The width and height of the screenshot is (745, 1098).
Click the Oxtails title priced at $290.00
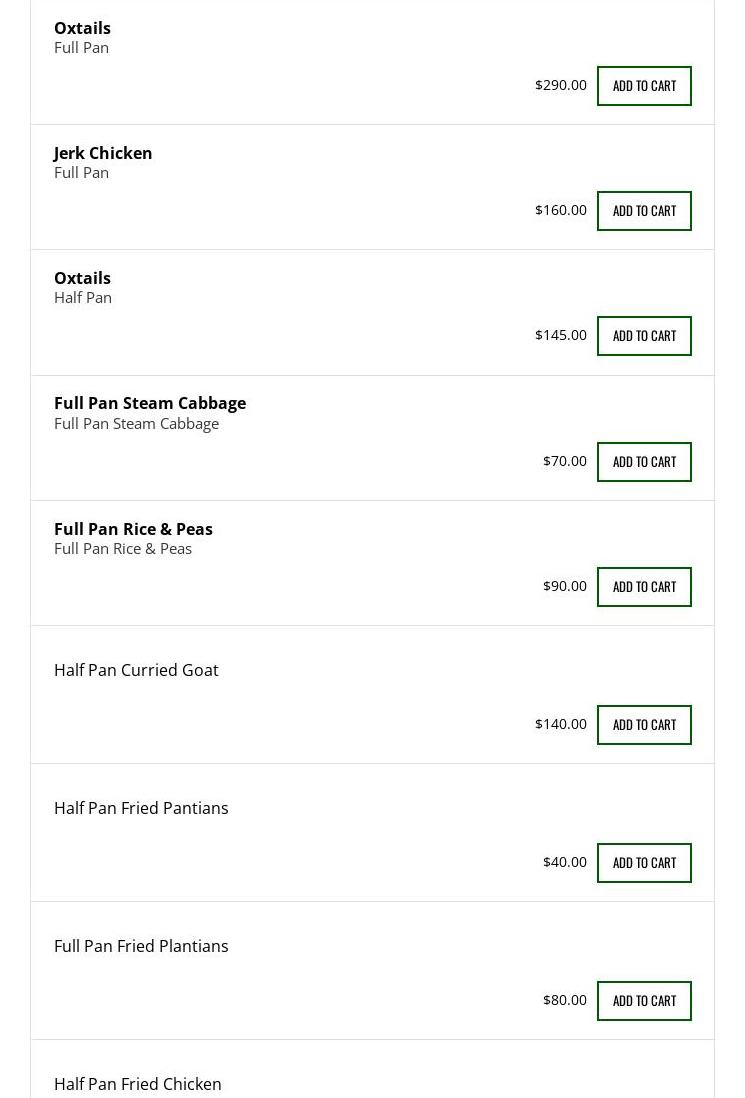click(82, 28)
